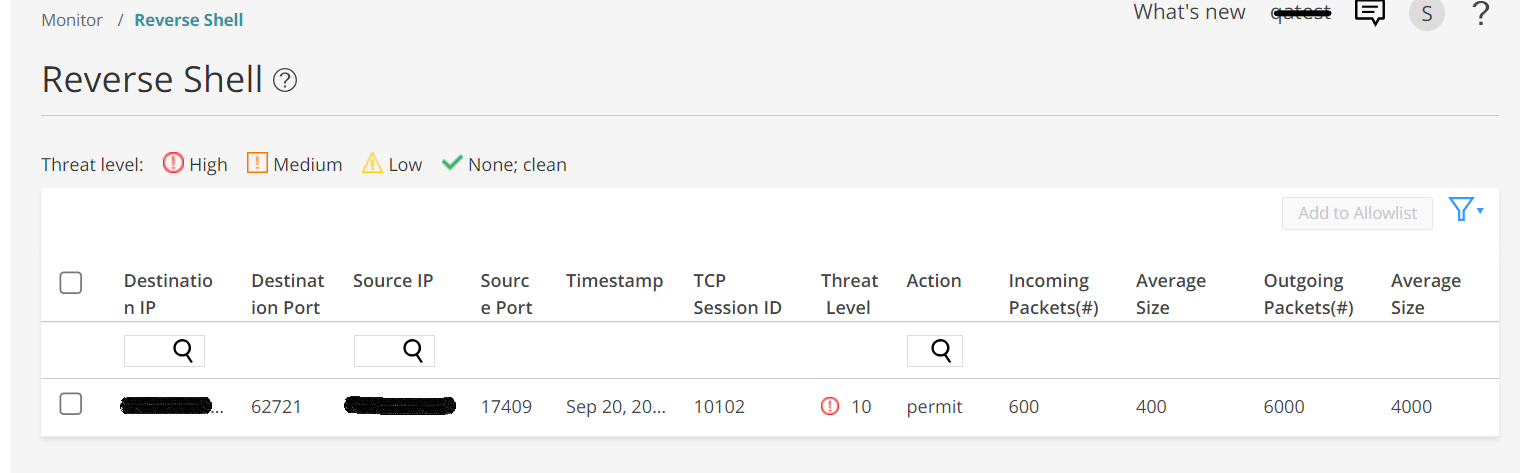Toggle the select-all checkbox in table header
Image resolution: width=1520 pixels, height=473 pixels.
click(x=71, y=283)
